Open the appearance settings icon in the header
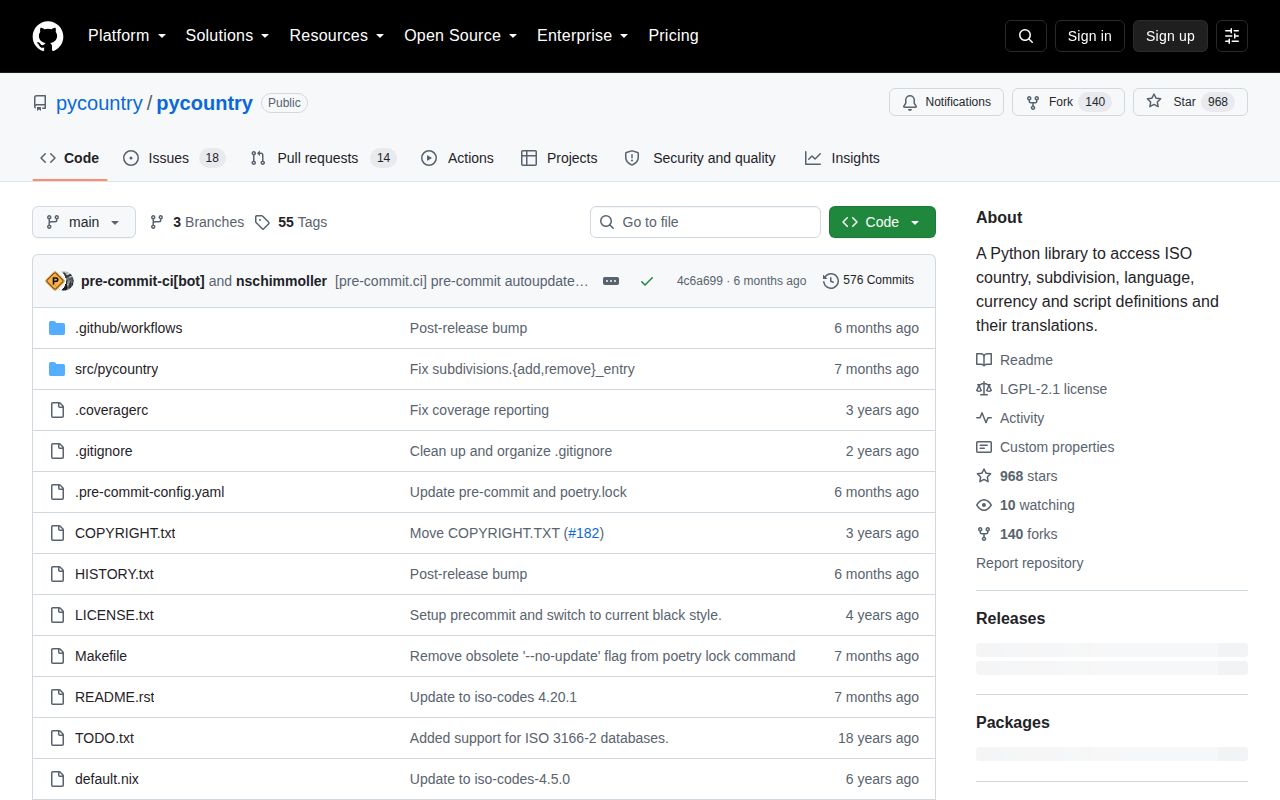Image resolution: width=1280 pixels, height=800 pixels. (1232, 36)
